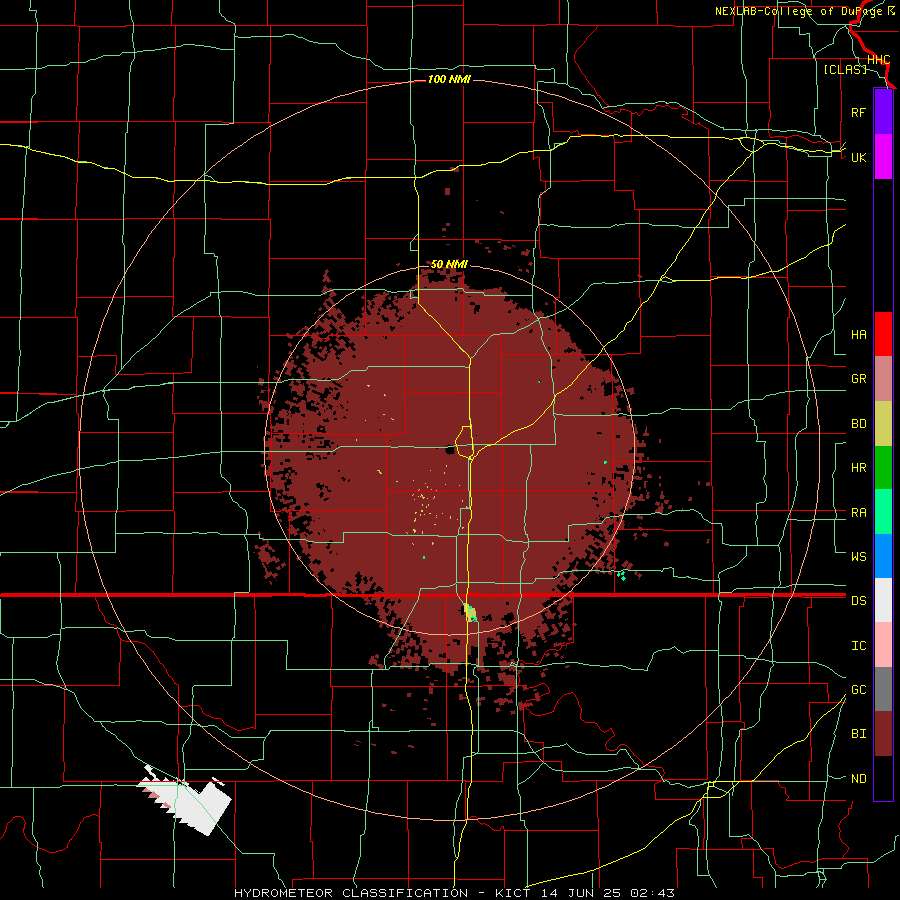This screenshot has width=900, height=900.
Task: Click the WS blue legend swatch
Action: (x=883, y=556)
